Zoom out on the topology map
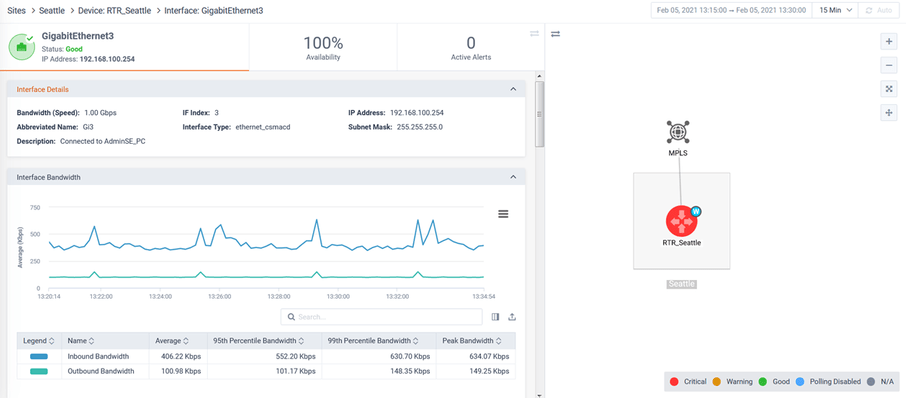This screenshot has height=398, width=906. pyautogui.click(x=889, y=66)
